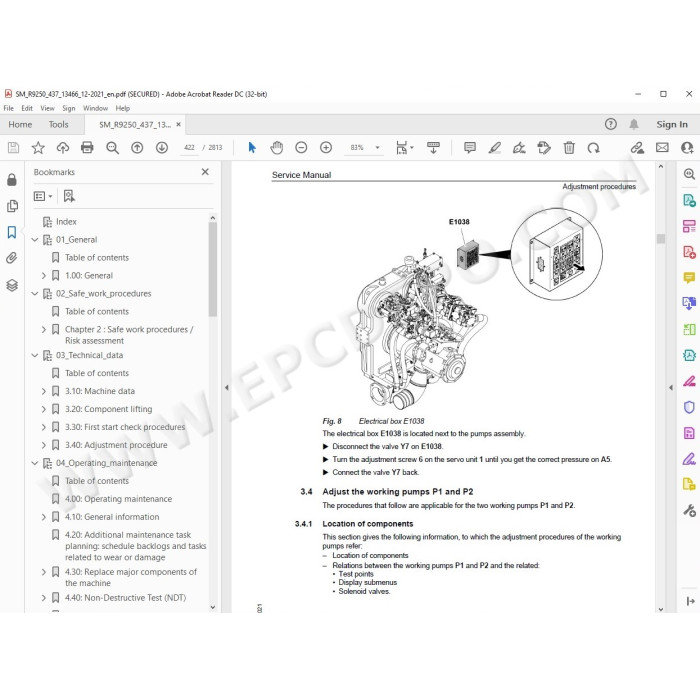This screenshot has width=700, height=700.
Task: Open the View menu
Action: tap(47, 108)
